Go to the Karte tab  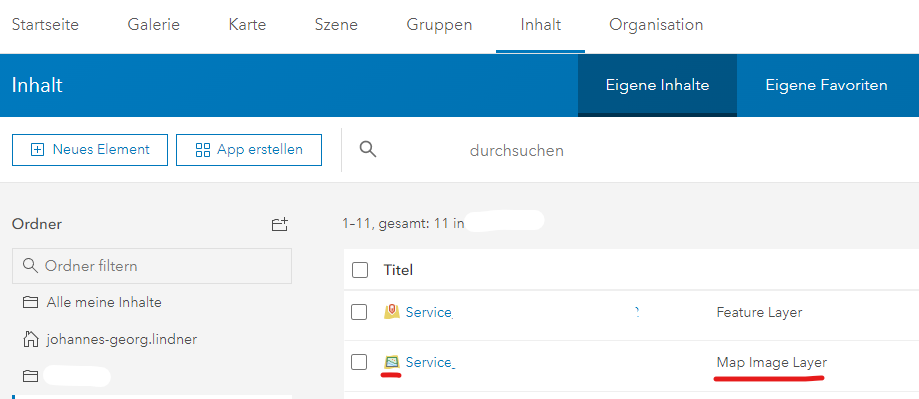(247, 25)
